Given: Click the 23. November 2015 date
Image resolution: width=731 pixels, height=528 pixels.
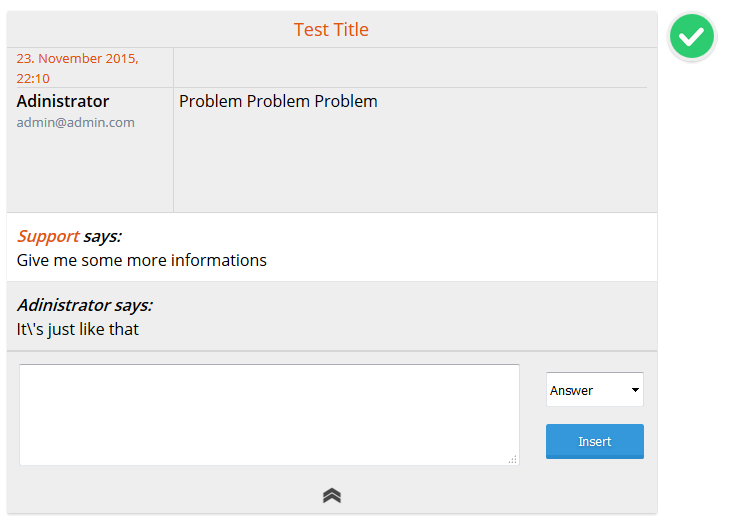Looking at the screenshot, I should tap(77, 59).
